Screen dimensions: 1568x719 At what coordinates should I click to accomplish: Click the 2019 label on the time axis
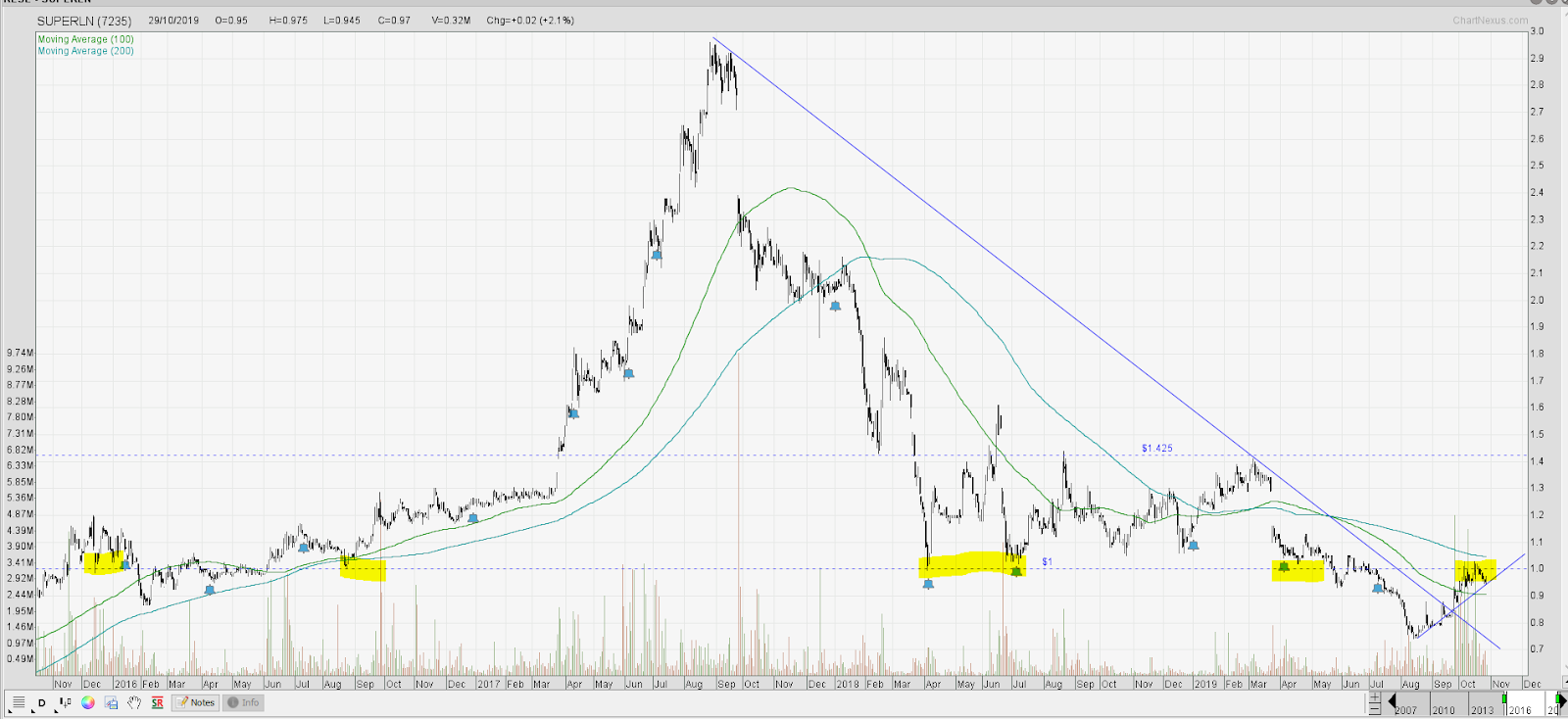(x=1205, y=684)
